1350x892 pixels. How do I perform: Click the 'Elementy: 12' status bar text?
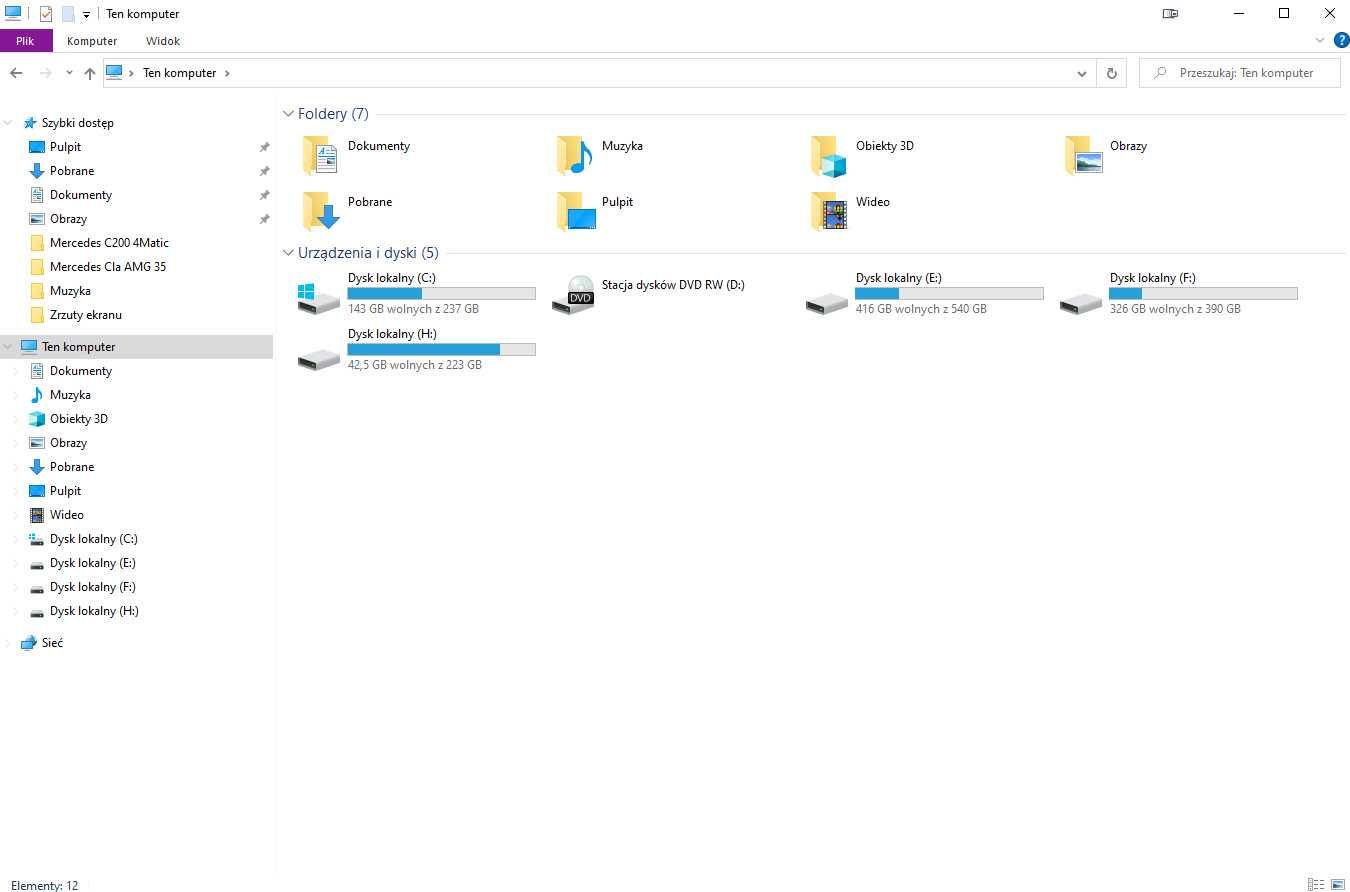pos(44,885)
